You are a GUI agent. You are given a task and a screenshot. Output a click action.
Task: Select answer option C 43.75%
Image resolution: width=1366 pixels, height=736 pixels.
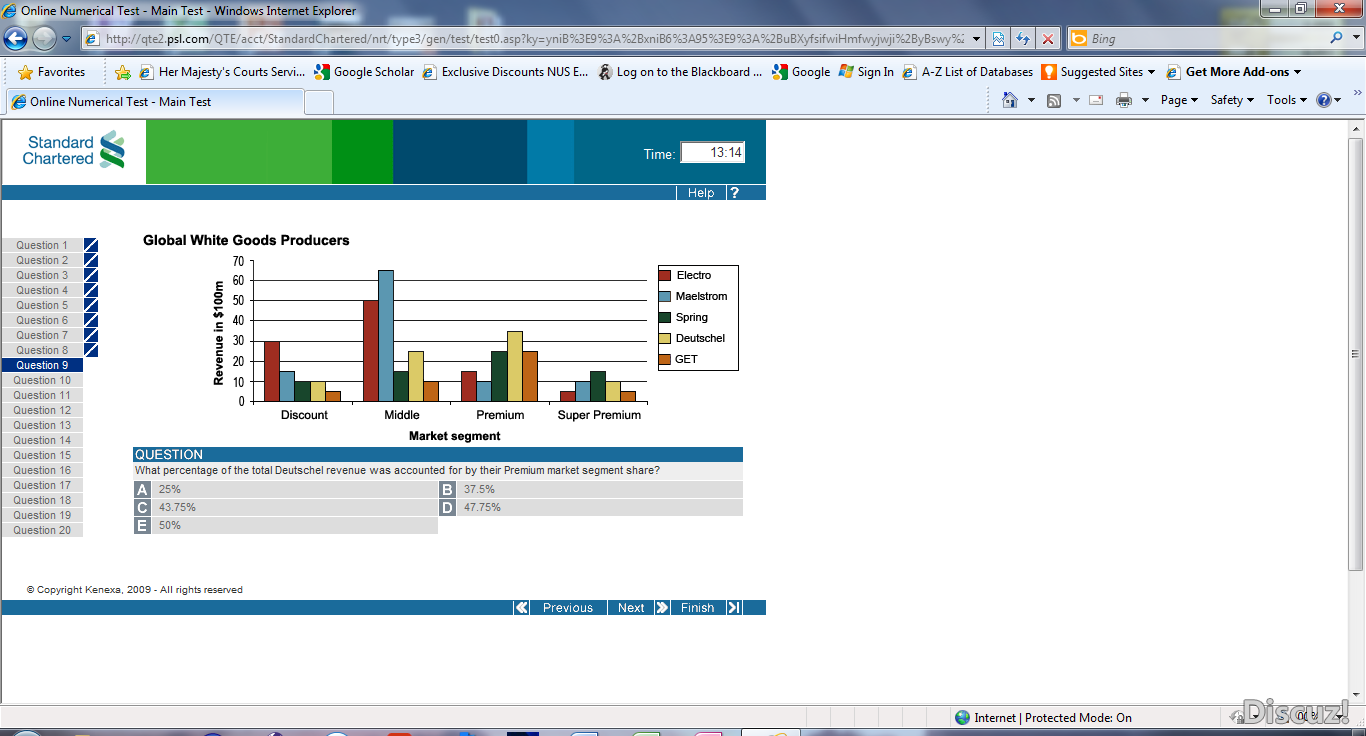click(286, 508)
